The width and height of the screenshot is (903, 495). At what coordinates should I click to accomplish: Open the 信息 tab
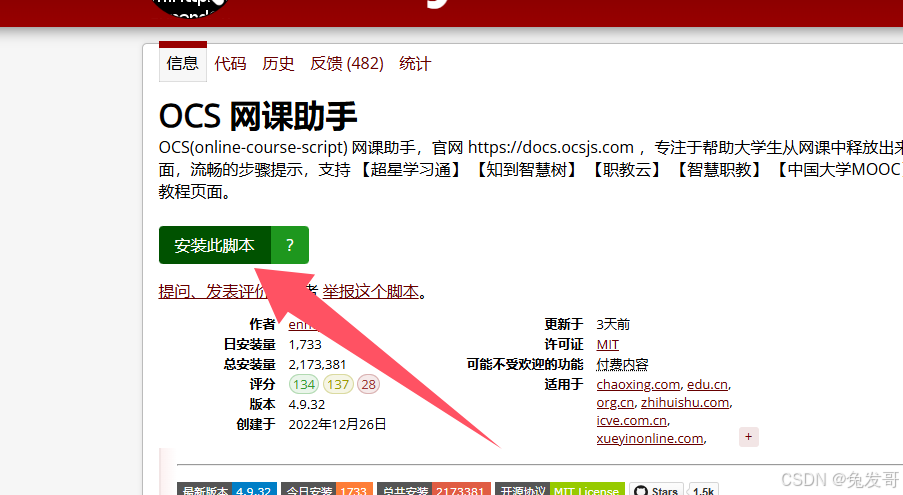click(x=183, y=63)
